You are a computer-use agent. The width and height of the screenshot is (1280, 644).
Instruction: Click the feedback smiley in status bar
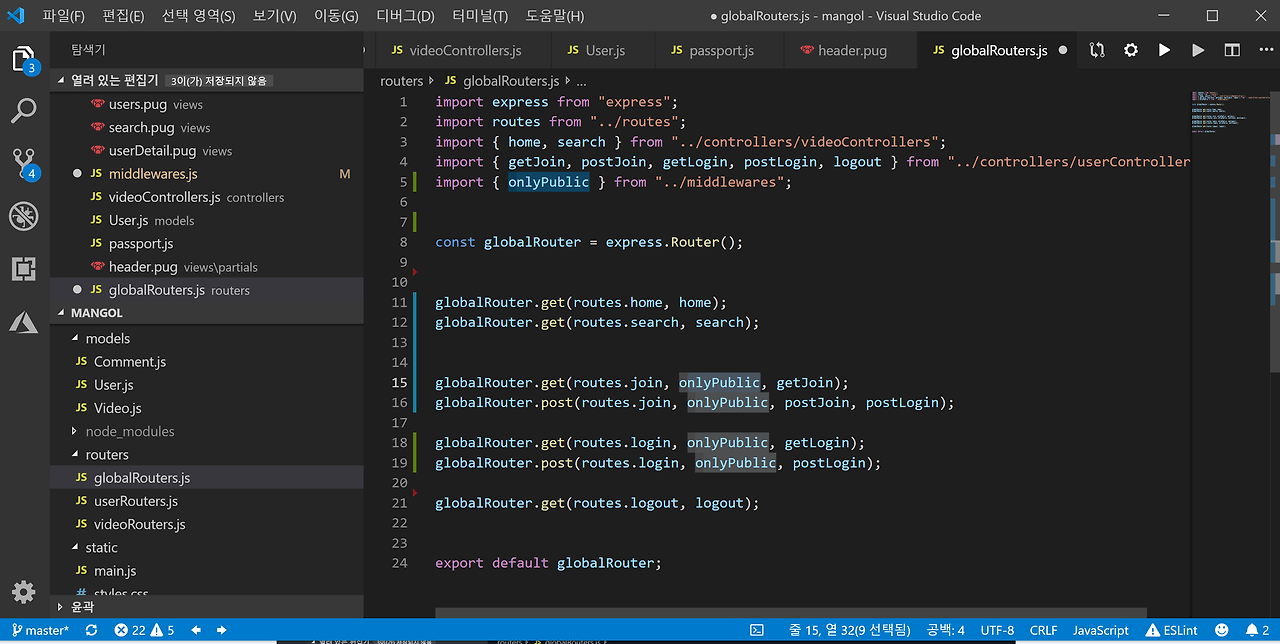pyautogui.click(x=1221, y=630)
